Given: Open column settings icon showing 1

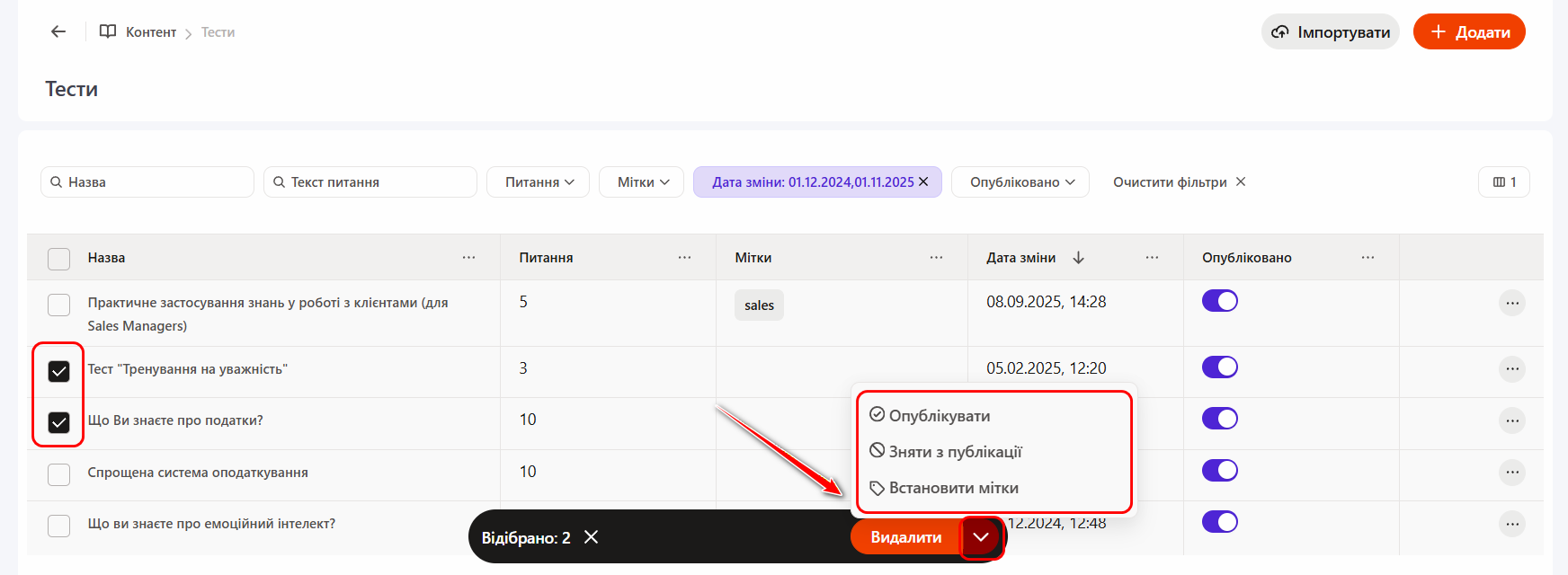Looking at the screenshot, I should coord(1503,182).
